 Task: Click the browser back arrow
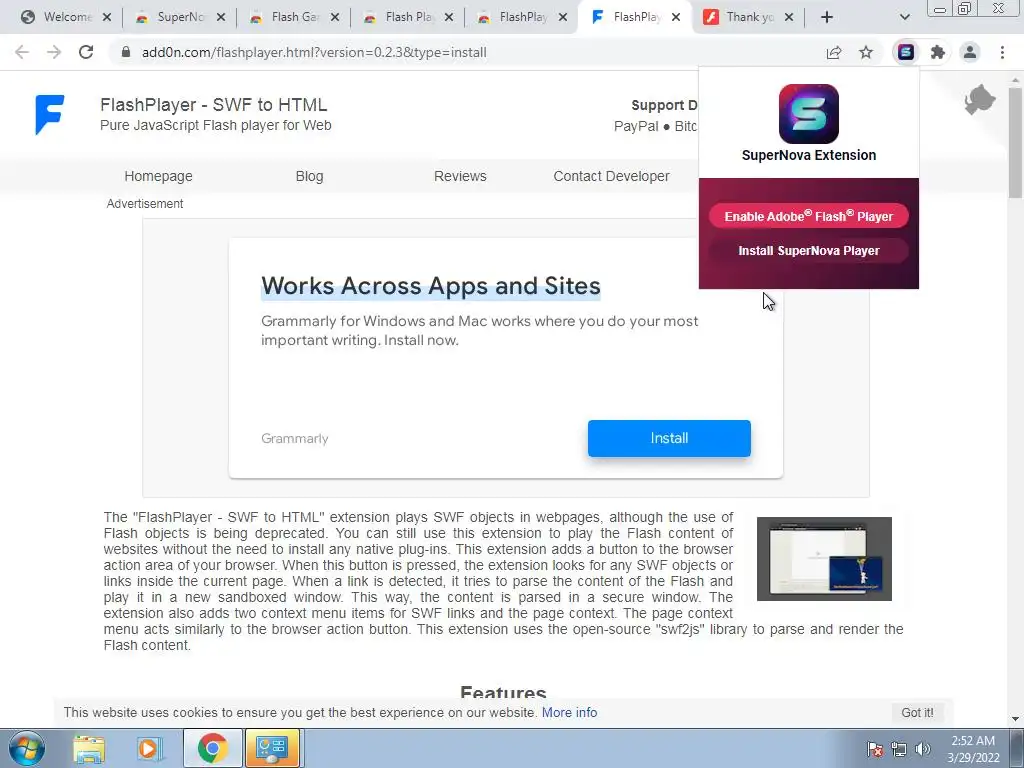click(22, 52)
